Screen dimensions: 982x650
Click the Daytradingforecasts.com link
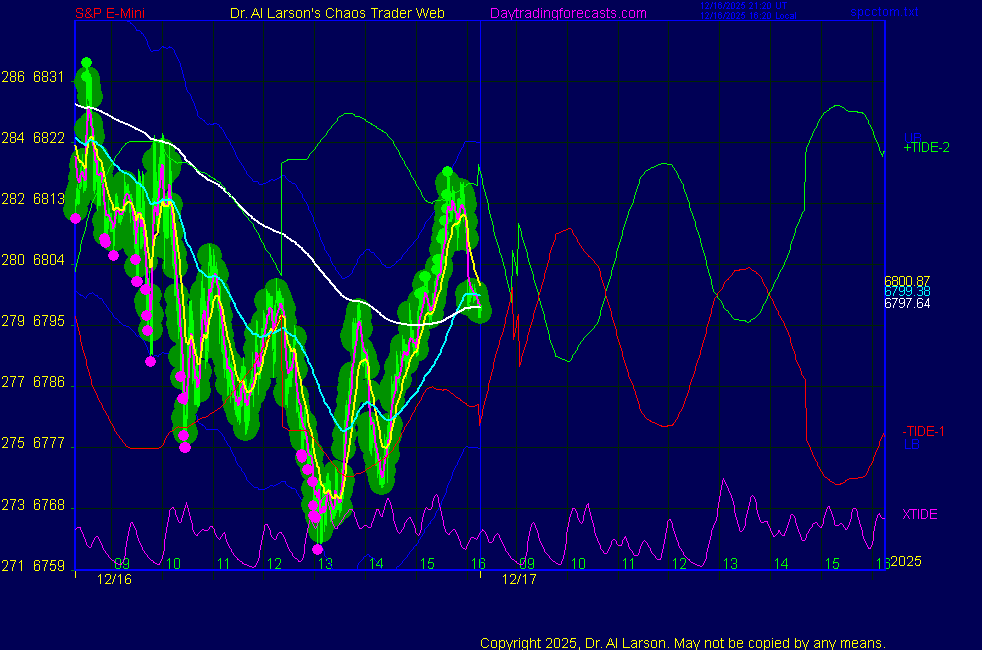pyautogui.click(x=567, y=13)
